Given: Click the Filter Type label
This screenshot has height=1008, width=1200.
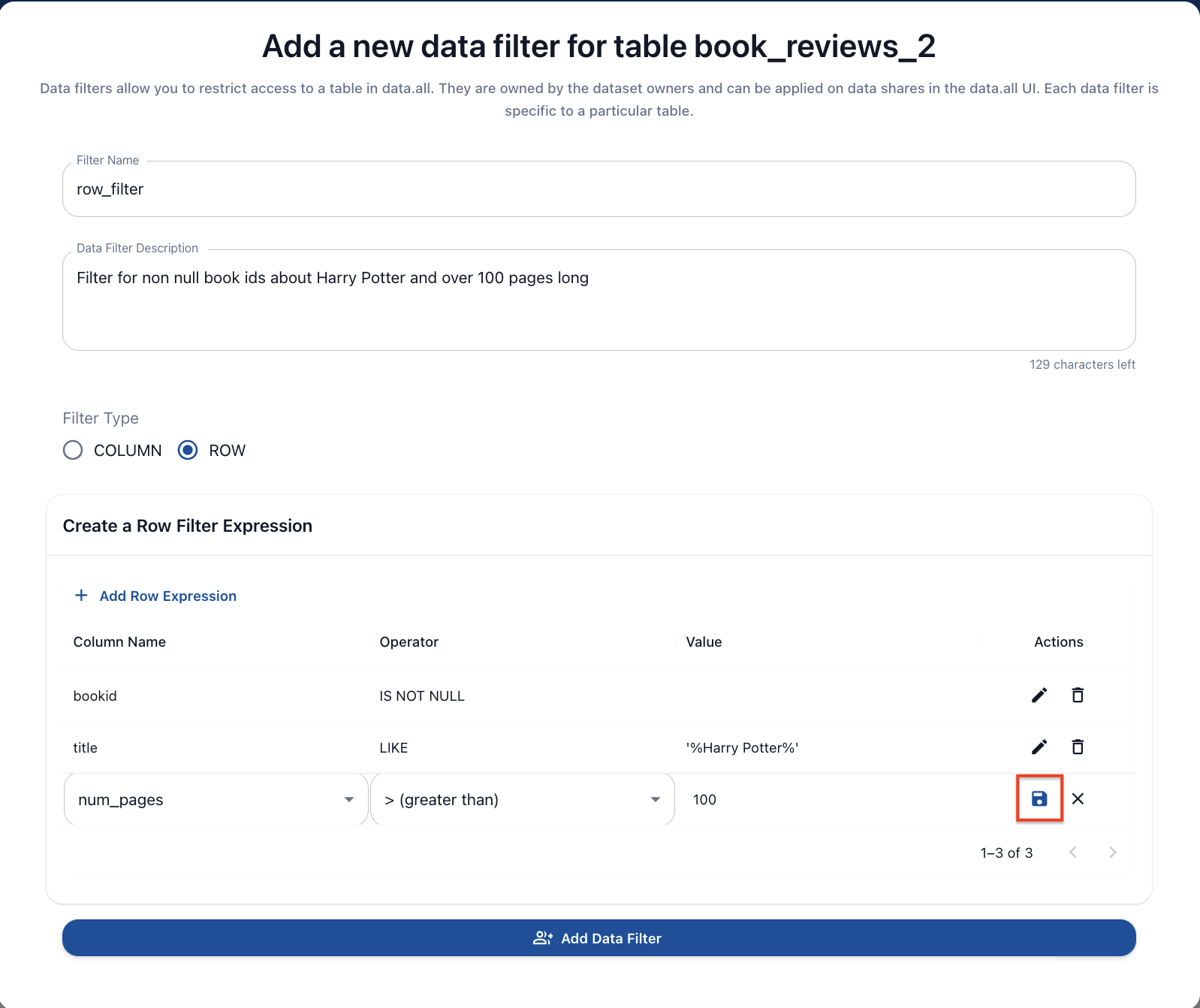Looking at the screenshot, I should pos(101,418).
